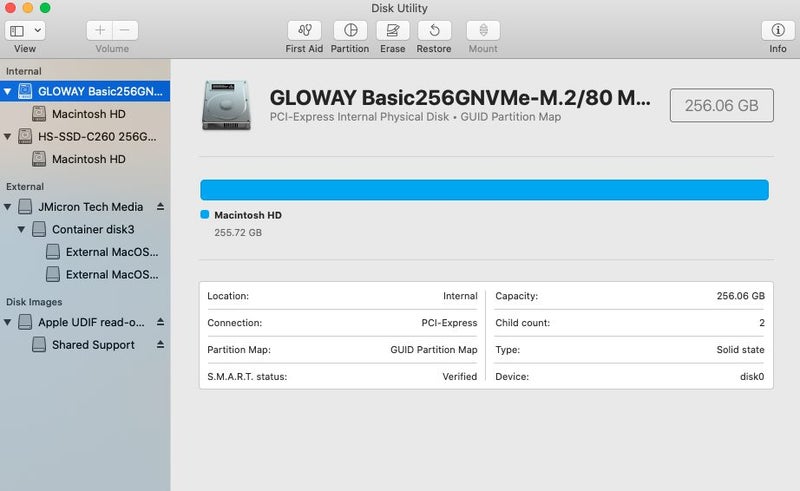Select GLOWAY Basic256GN disk in sidebar
800x491 pixels.
tap(85, 91)
